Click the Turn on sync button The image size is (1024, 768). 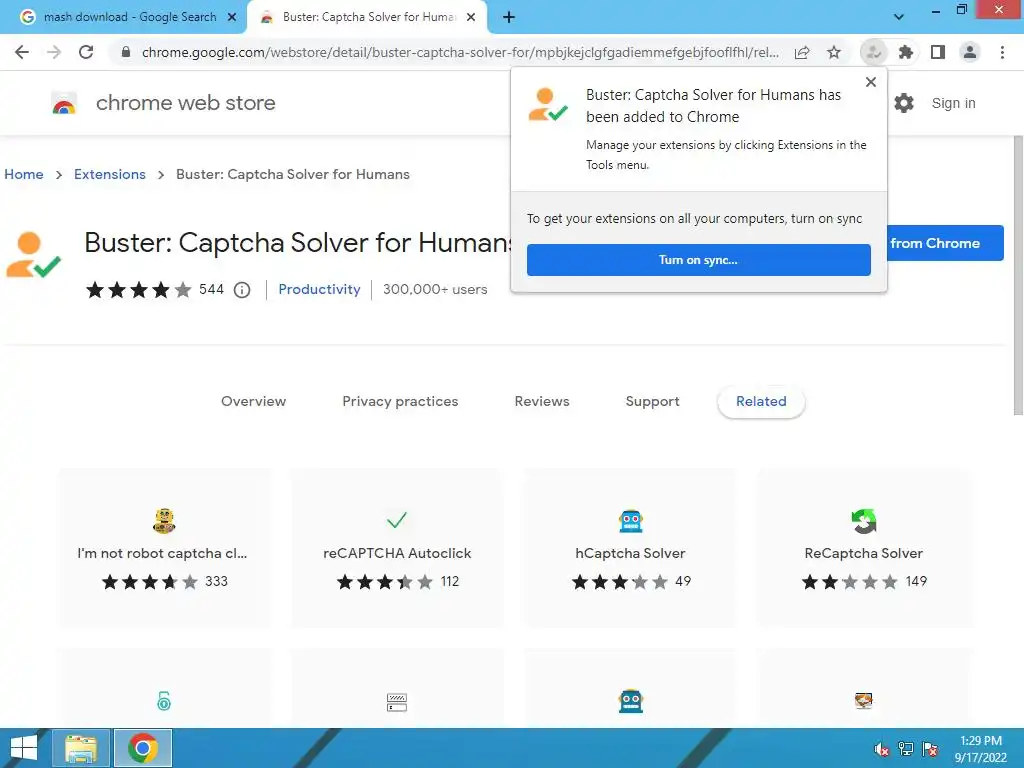[x=699, y=260]
